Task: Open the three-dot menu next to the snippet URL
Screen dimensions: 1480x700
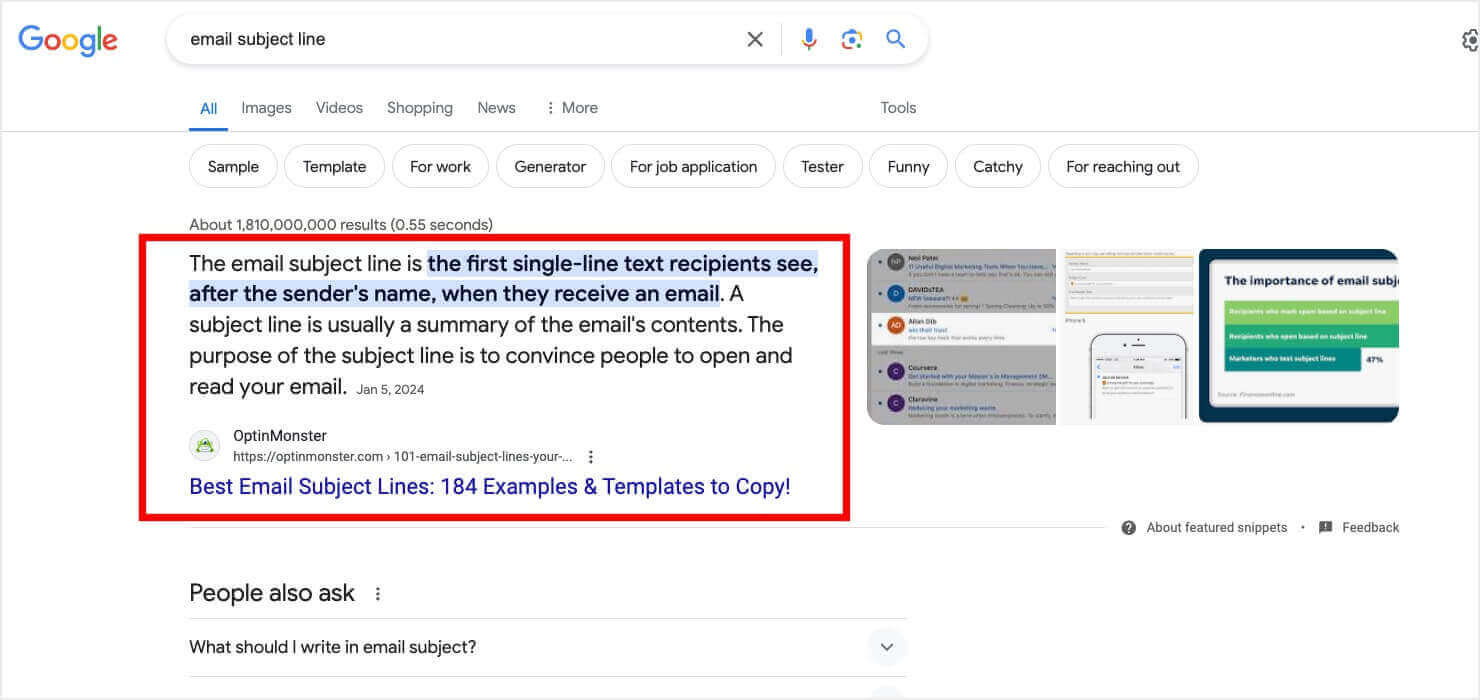Action: [591, 456]
